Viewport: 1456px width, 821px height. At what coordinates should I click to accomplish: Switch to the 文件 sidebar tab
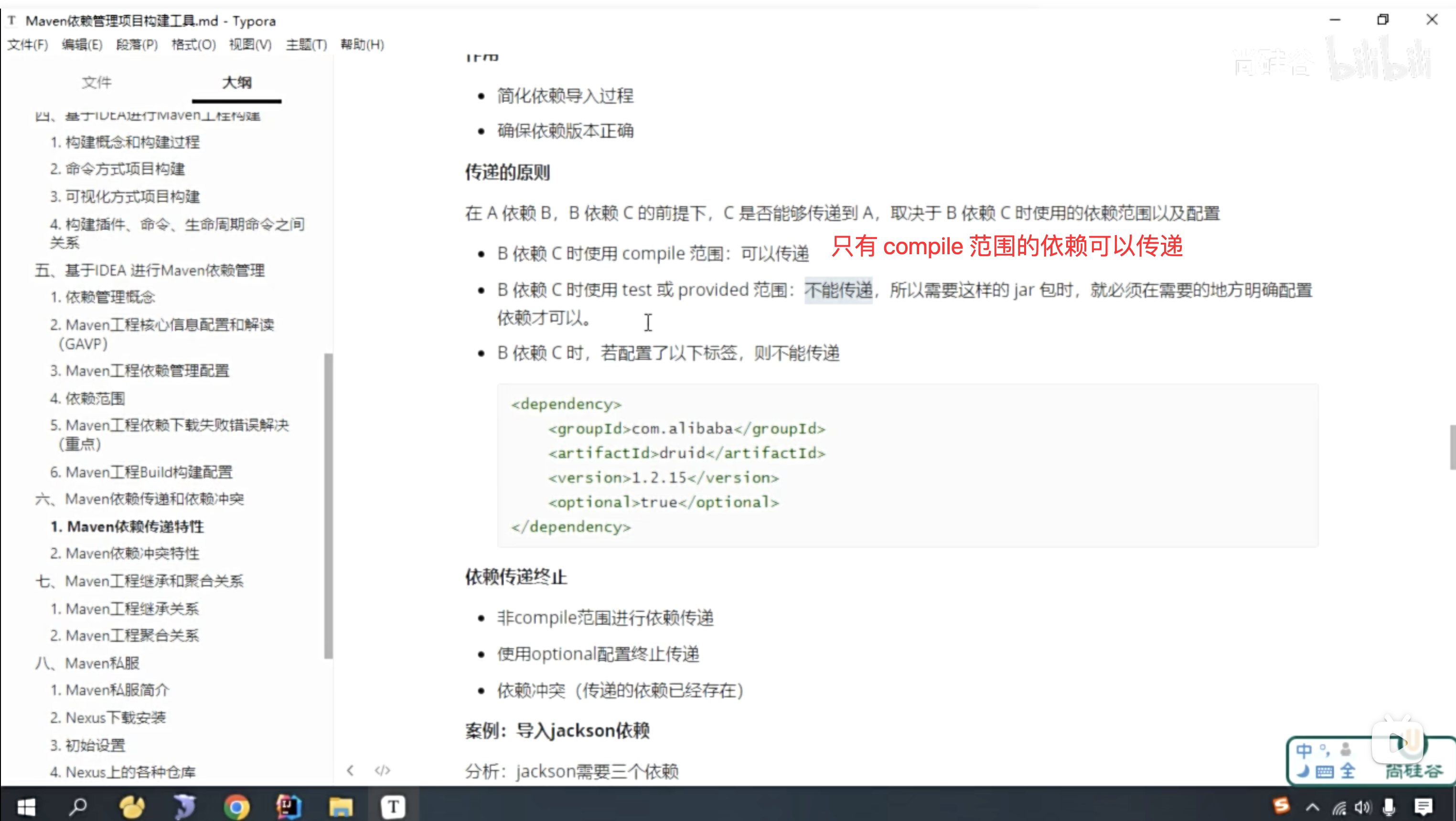96,83
